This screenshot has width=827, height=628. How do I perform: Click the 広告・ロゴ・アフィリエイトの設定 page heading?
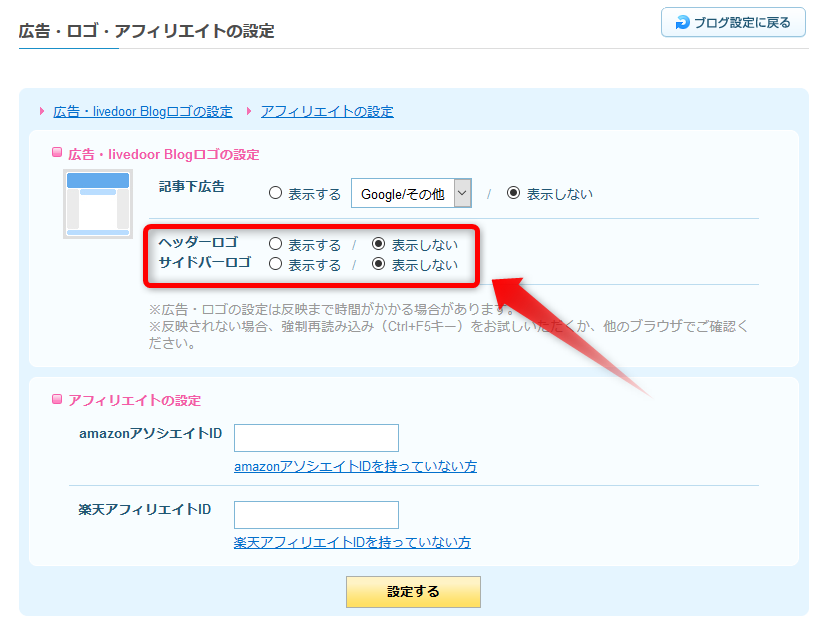(x=147, y=31)
